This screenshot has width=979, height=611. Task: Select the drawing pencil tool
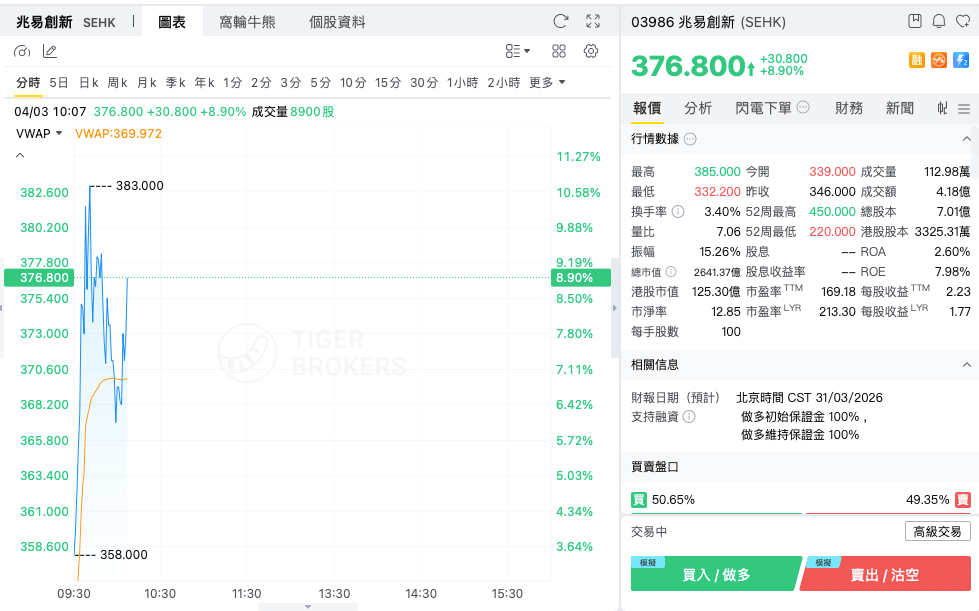pos(50,51)
